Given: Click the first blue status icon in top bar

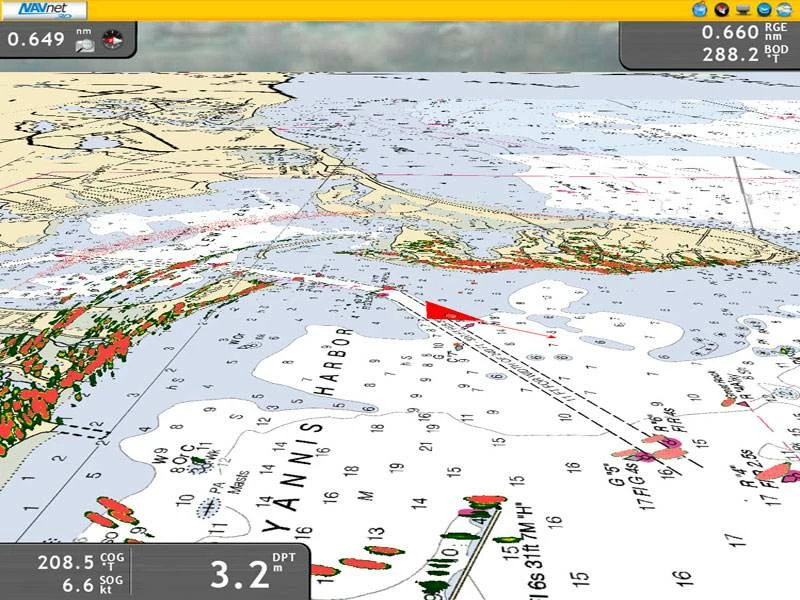Looking at the screenshot, I should point(700,9).
